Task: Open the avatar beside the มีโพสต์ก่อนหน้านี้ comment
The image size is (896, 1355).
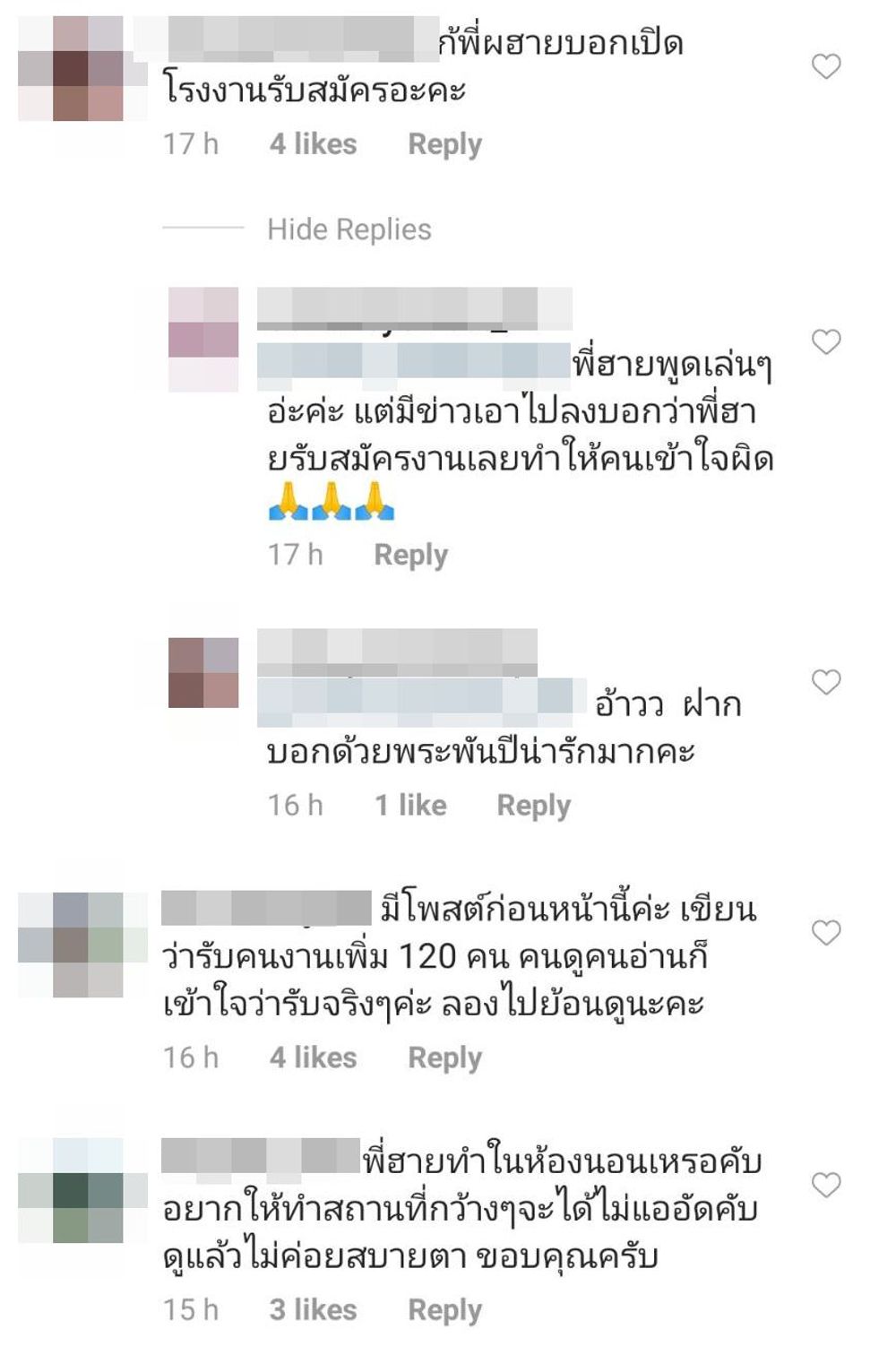Action: point(82,945)
